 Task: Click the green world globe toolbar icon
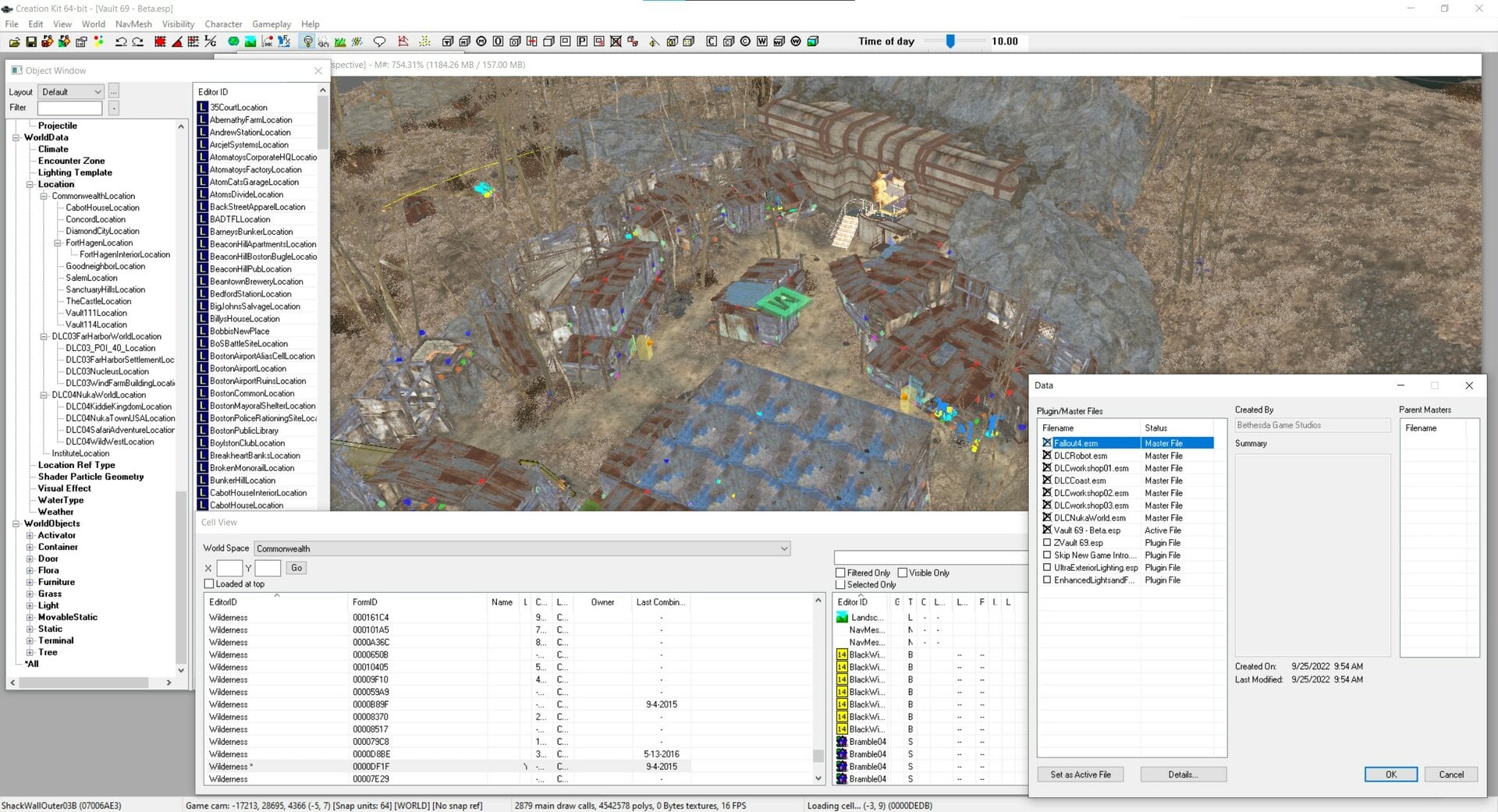click(233, 41)
